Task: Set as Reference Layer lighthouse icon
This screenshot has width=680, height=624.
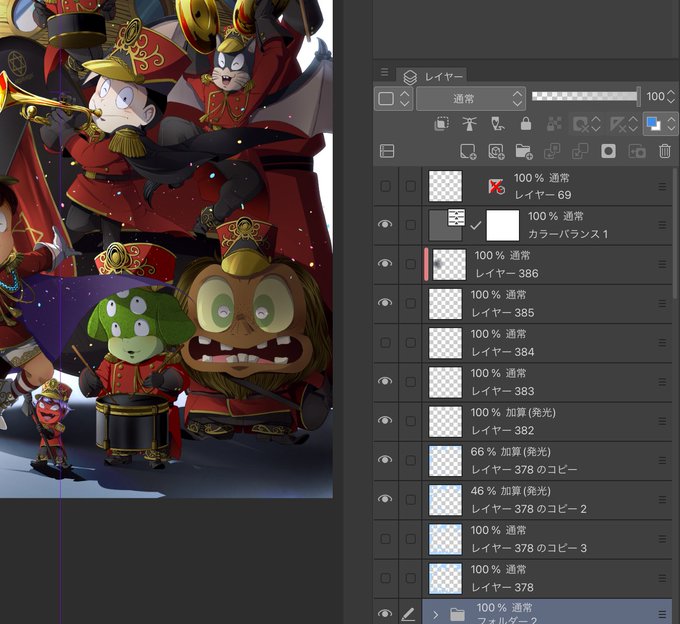Action: [x=469, y=124]
